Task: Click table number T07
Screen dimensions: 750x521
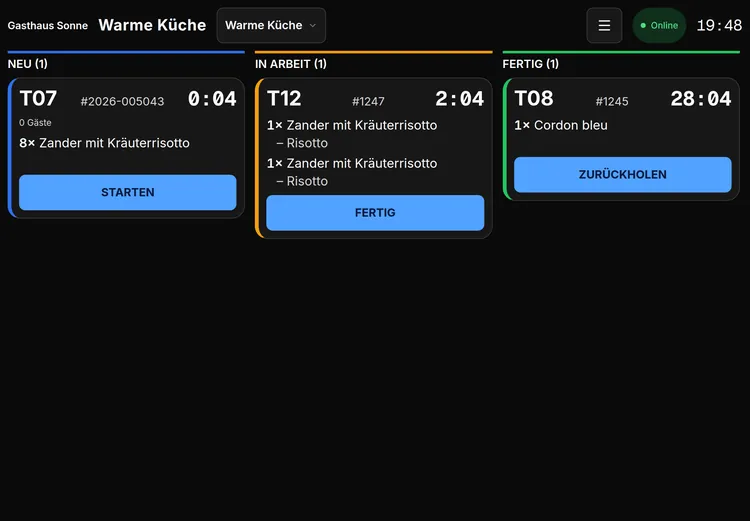Action: pos(38,99)
